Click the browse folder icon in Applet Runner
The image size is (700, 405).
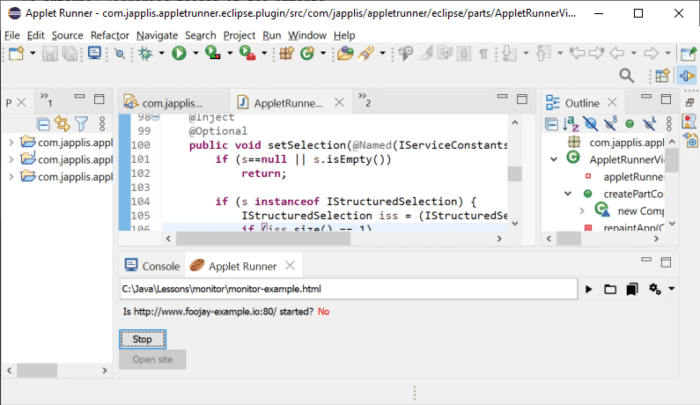coord(610,289)
